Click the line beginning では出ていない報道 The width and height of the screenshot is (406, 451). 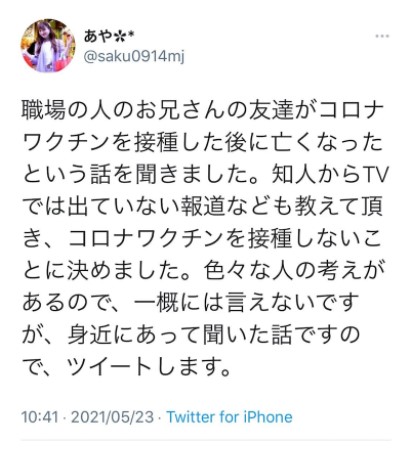pyautogui.click(x=203, y=207)
